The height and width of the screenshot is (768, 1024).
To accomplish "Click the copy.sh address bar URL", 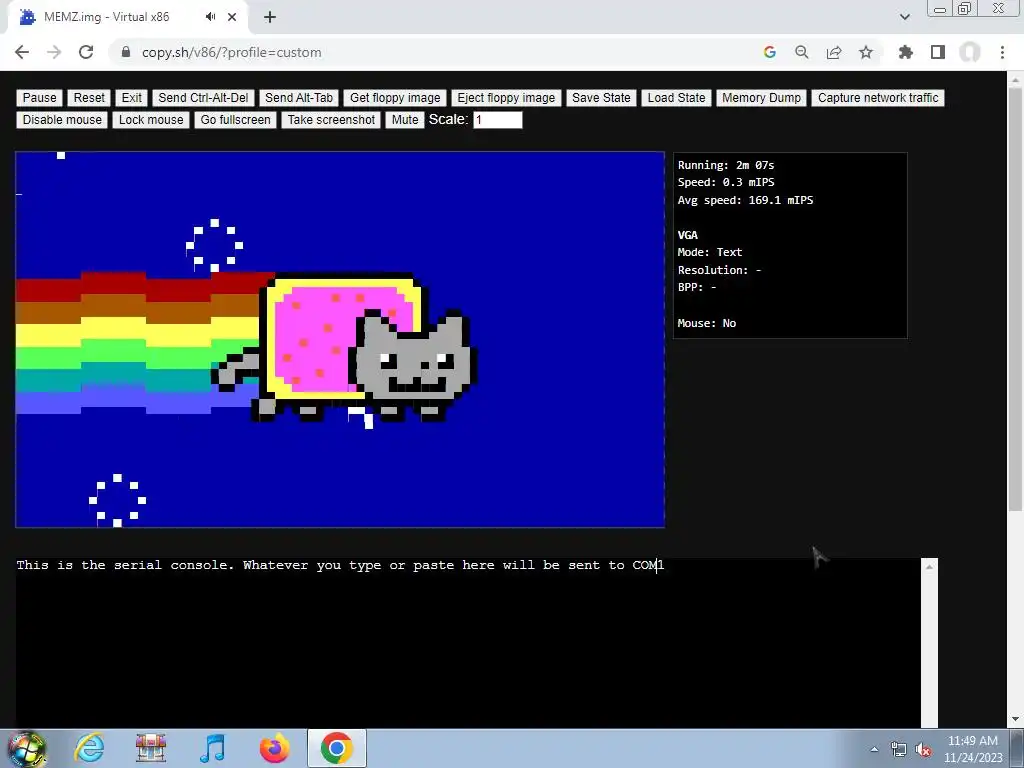I will pyautogui.click(x=231, y=52).
